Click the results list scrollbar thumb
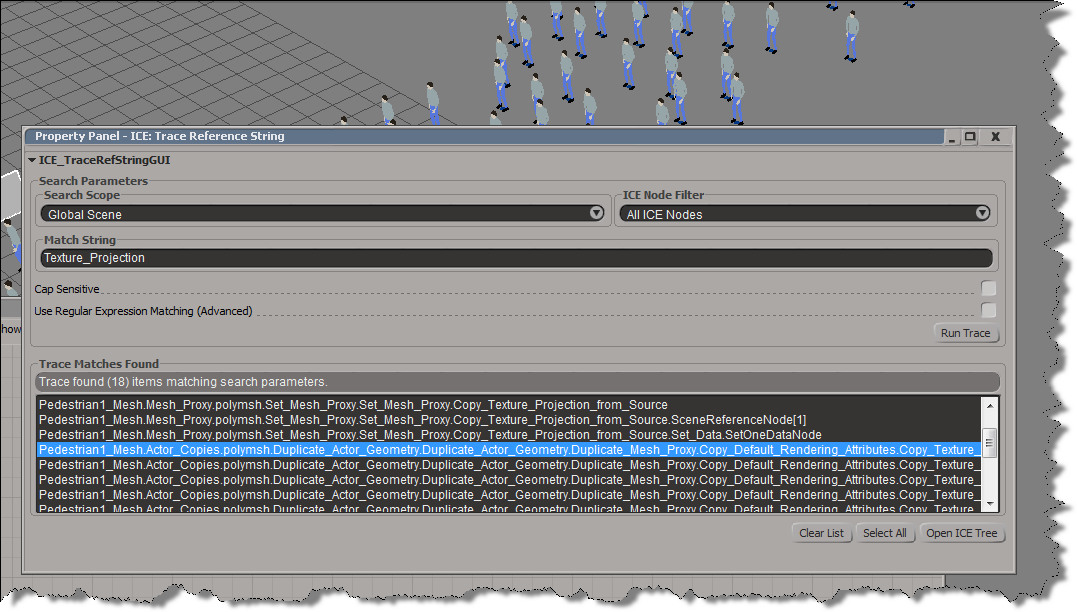Screen dimensions: 1077x612 [989, 443]
